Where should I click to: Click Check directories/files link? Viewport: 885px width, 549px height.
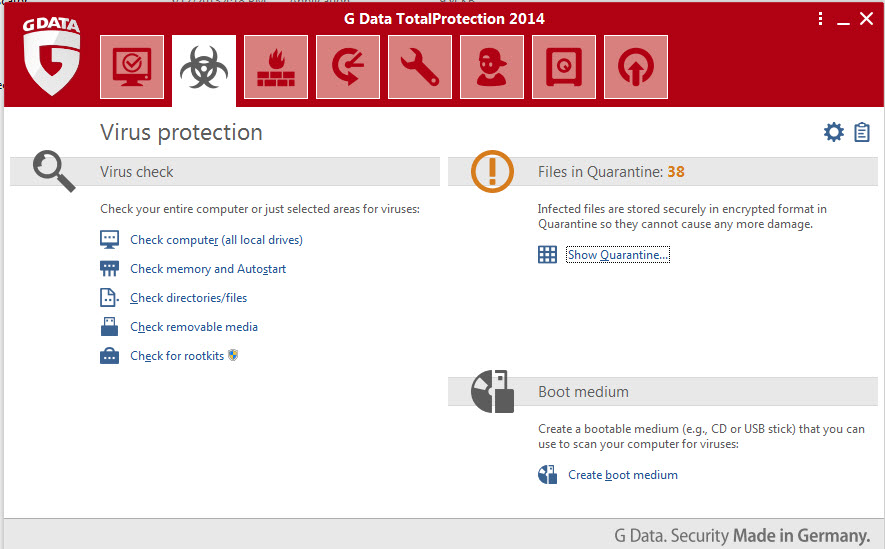pyautogui.click(x=189, y=298)
